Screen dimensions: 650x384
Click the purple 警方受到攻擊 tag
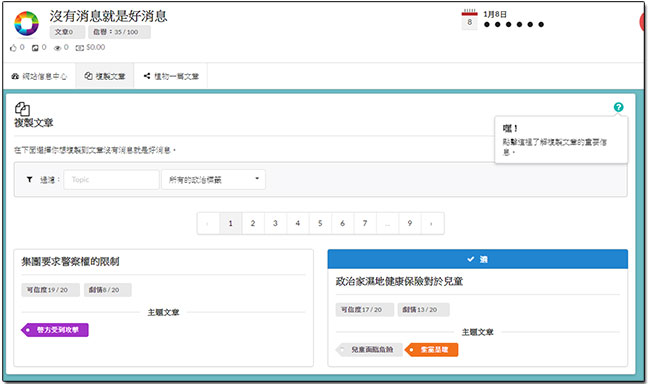[55, 330]
